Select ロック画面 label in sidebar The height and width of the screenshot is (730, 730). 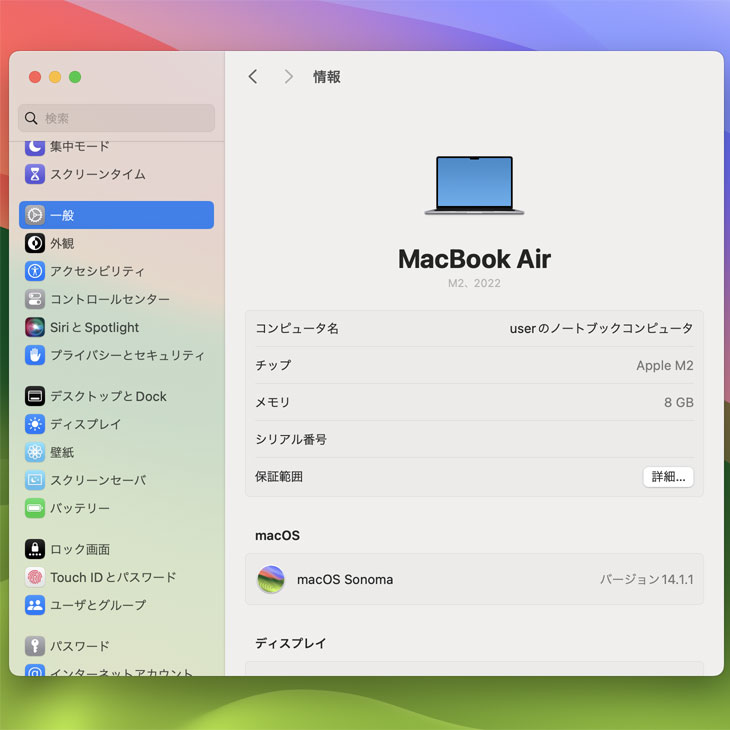pos(80,549)
